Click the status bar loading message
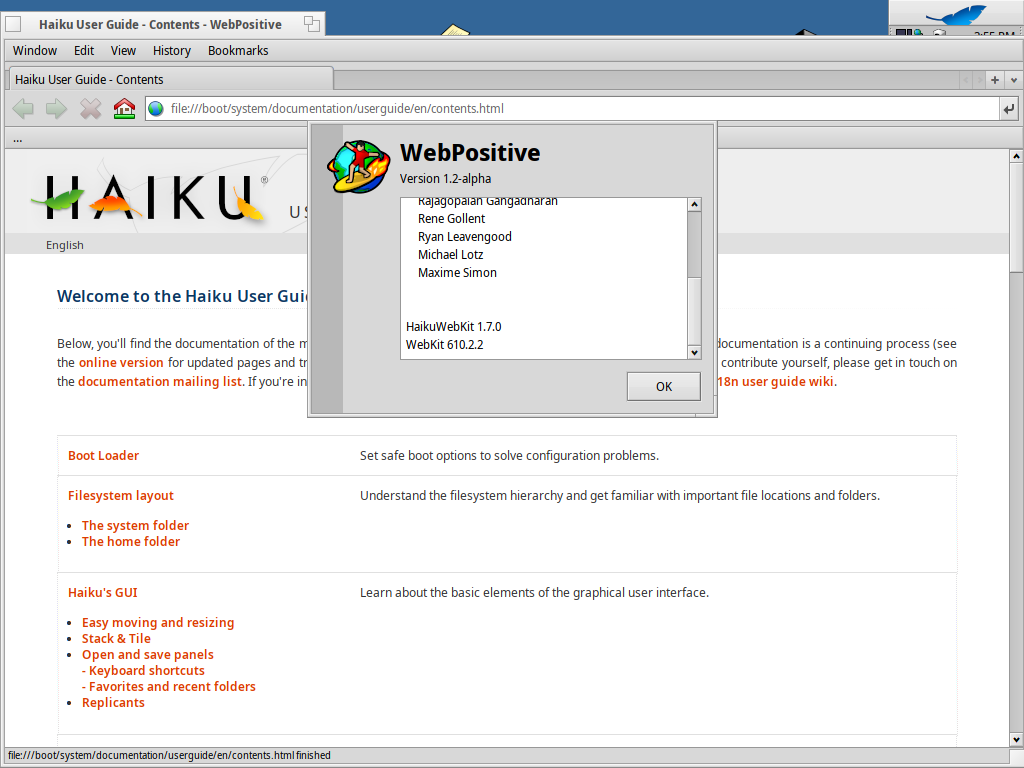Screen dimensions: 1024x768 (169, 755)
